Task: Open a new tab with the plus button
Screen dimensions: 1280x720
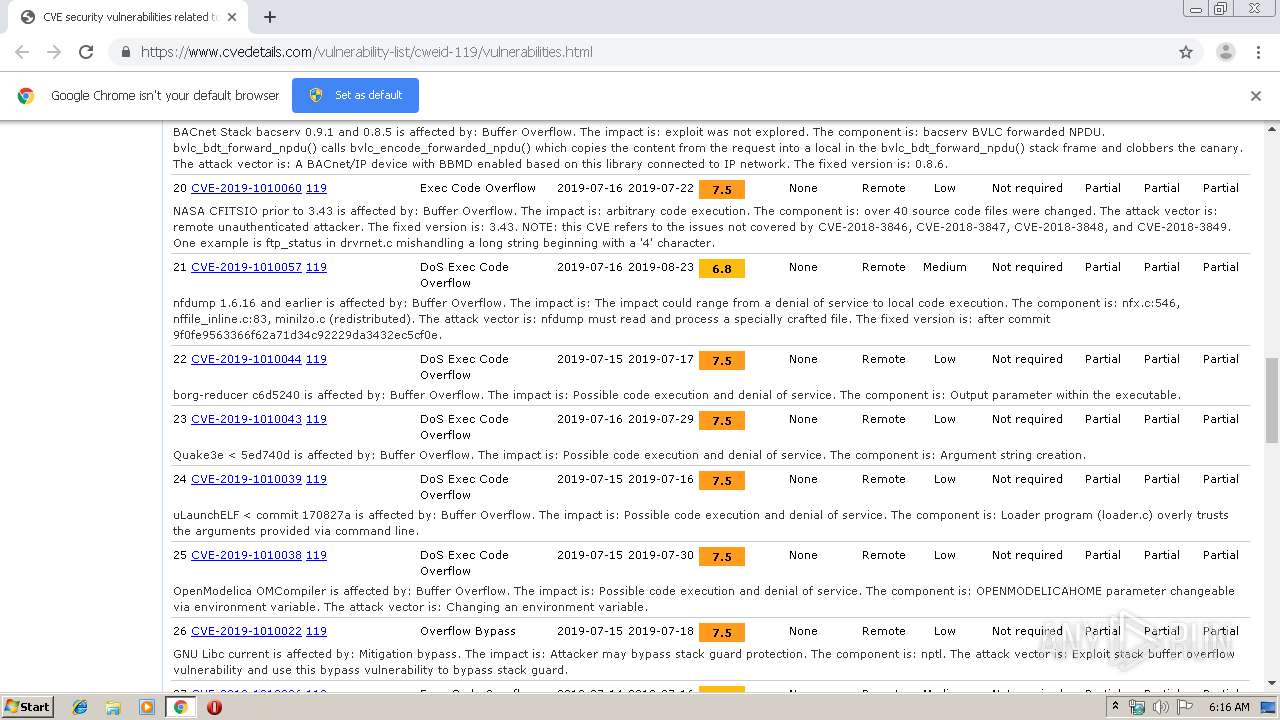Action: [270, 17]
